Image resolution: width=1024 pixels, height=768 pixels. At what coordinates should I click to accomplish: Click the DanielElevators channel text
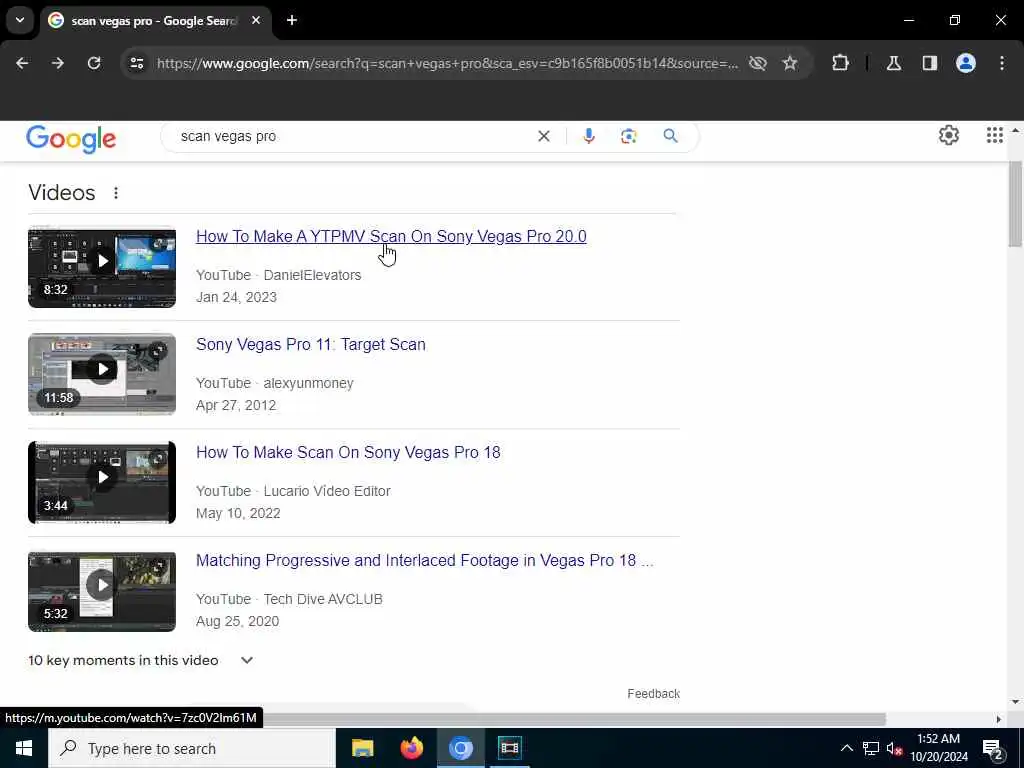(312, 275)
